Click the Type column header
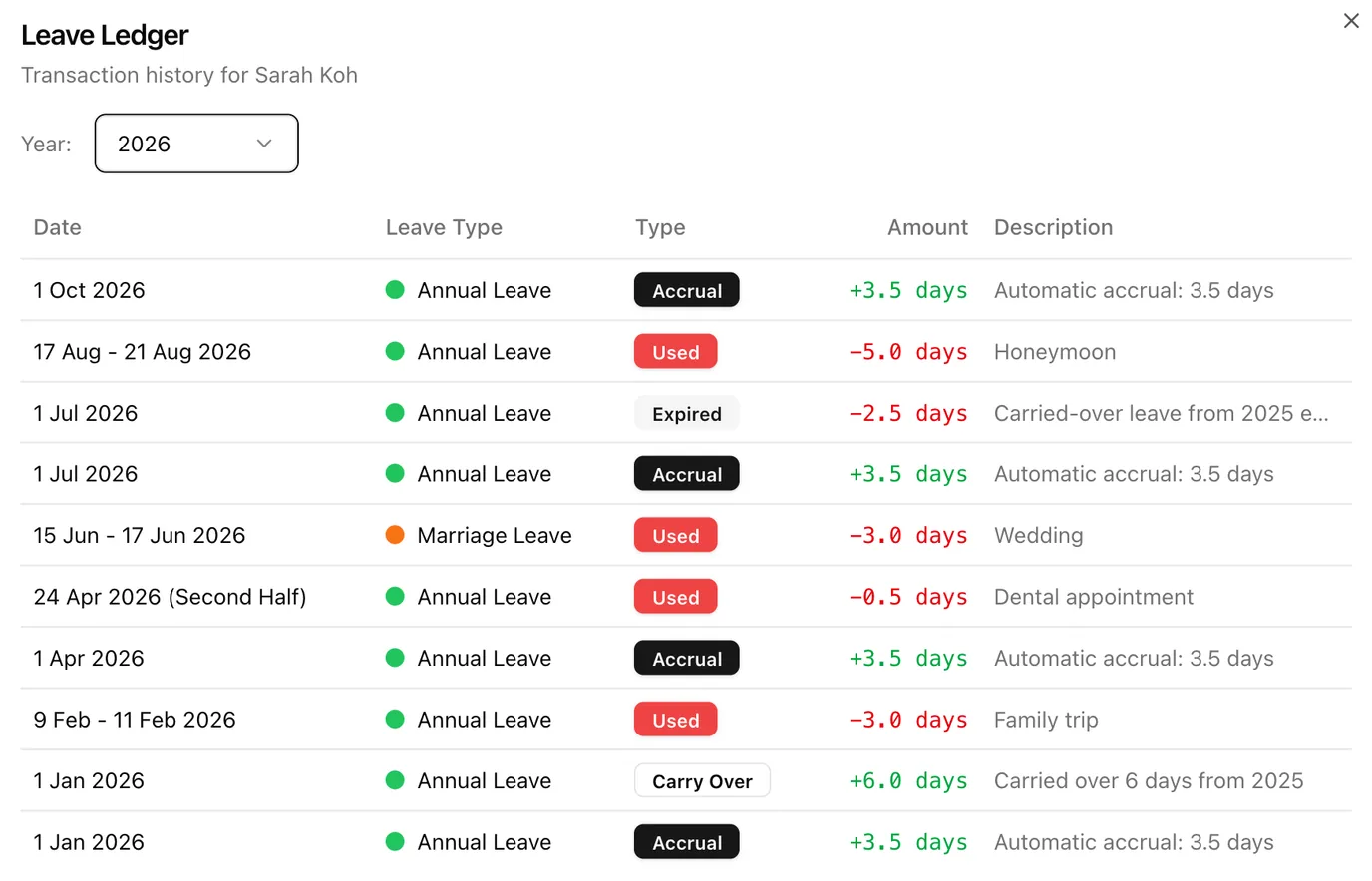Image resolution: width=1372 pixels, height=881 pixels. [x=660, y=227]
